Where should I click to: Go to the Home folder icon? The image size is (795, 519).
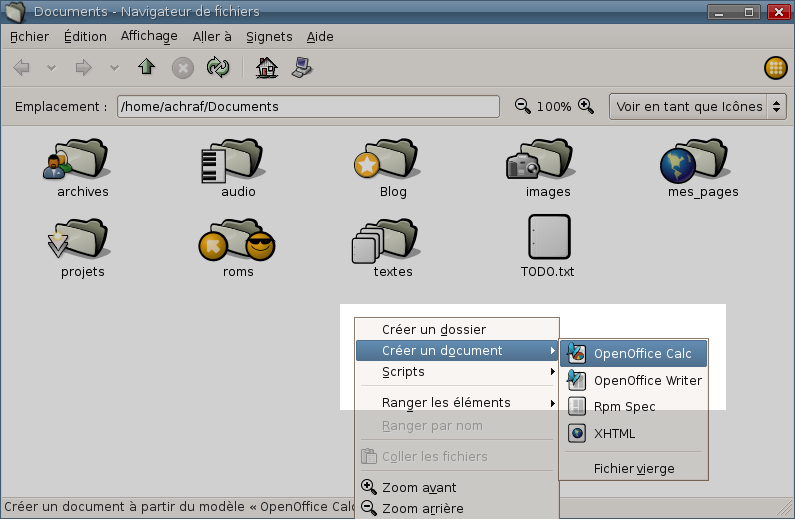coord(266,67)
